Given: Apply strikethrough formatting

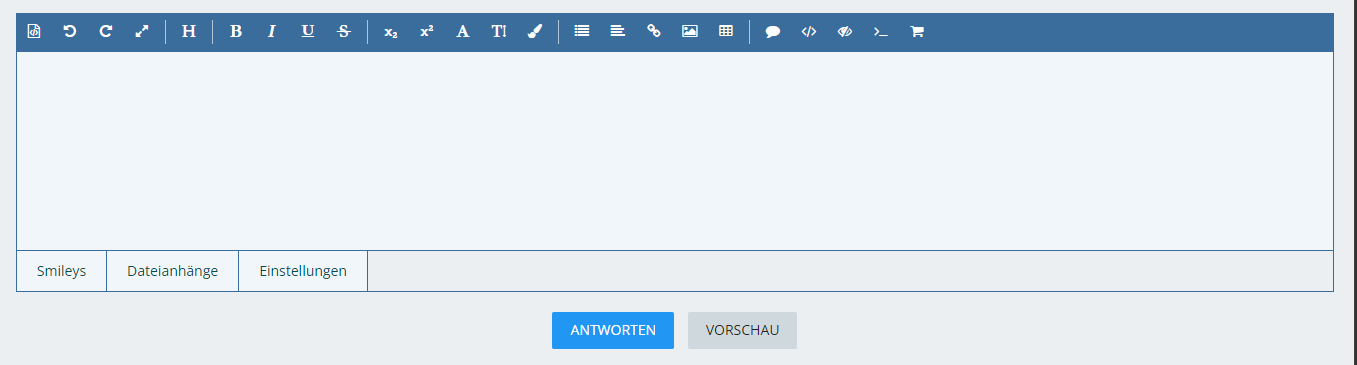Looking at the screenshot, I should click(344, 31).
